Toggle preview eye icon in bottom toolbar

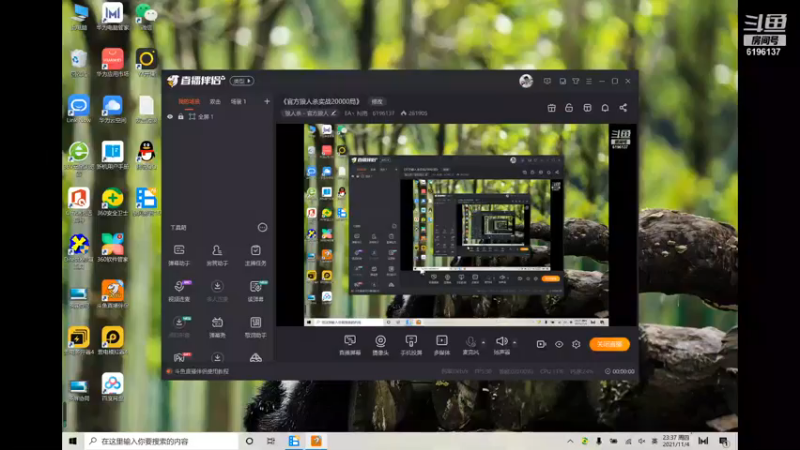[x=559, y=344]
